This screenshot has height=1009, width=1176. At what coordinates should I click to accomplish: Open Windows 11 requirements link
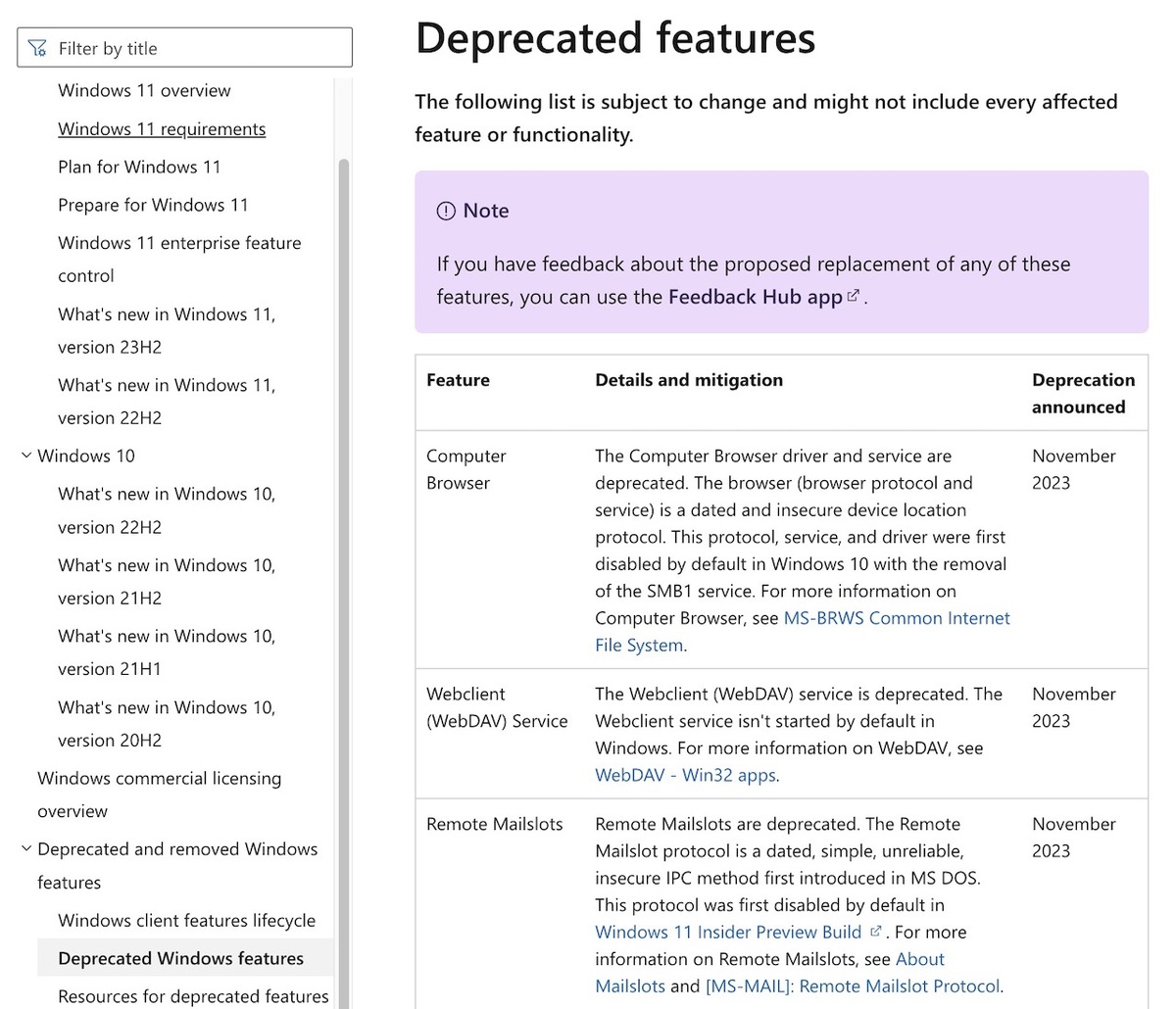pos(162,128)
